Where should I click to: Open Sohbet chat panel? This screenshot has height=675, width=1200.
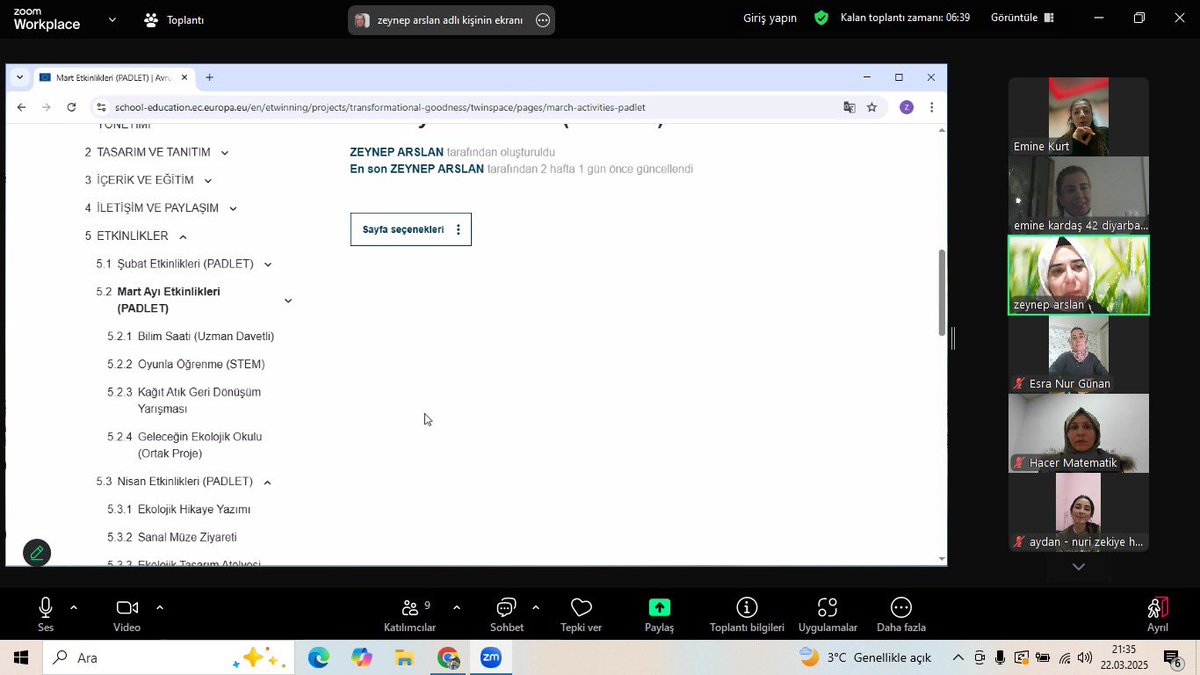[x=506, y=614]
